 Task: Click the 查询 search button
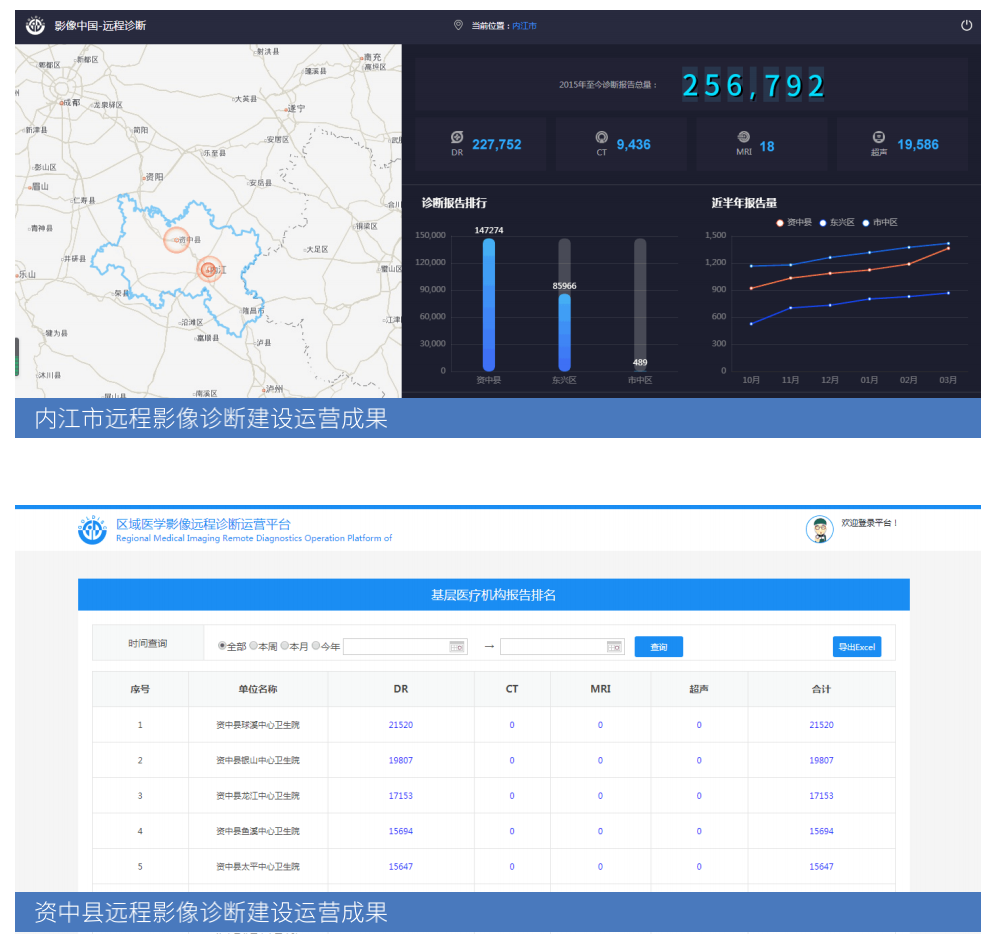pos(658,647)
